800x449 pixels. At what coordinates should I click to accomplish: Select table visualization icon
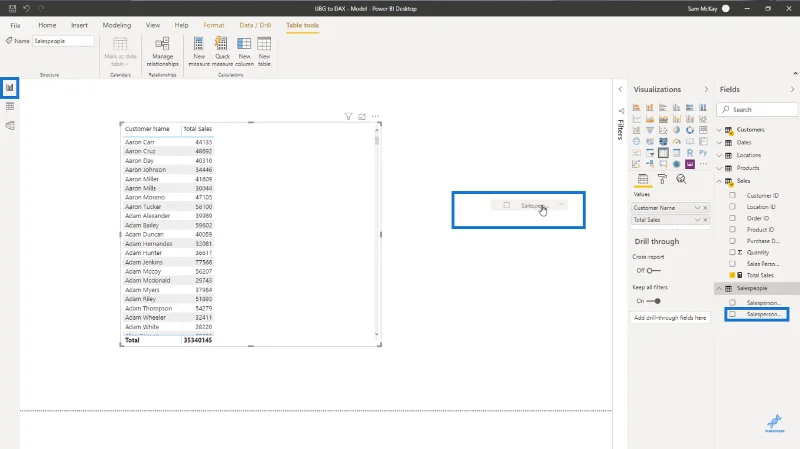tap(663, 153)
